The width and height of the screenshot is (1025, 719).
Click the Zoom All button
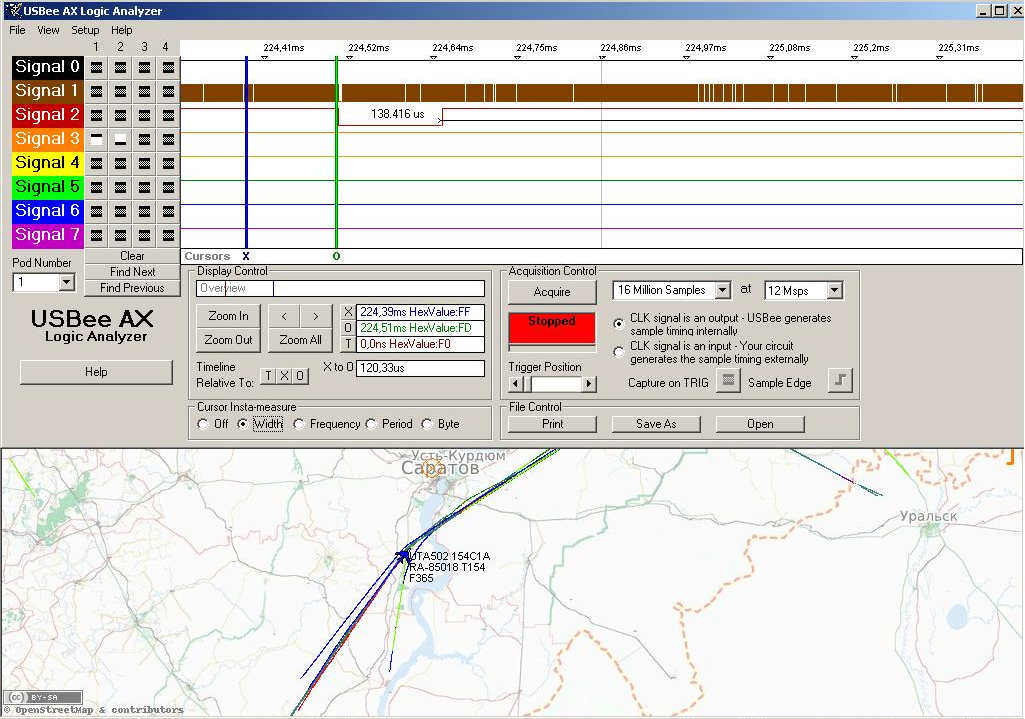(300, 340)
